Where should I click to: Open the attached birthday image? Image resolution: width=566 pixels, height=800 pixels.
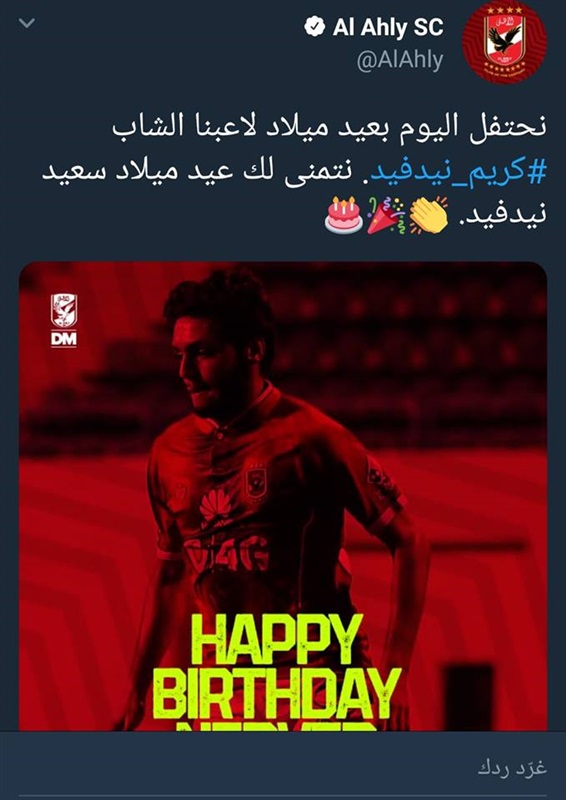(283, 496)
